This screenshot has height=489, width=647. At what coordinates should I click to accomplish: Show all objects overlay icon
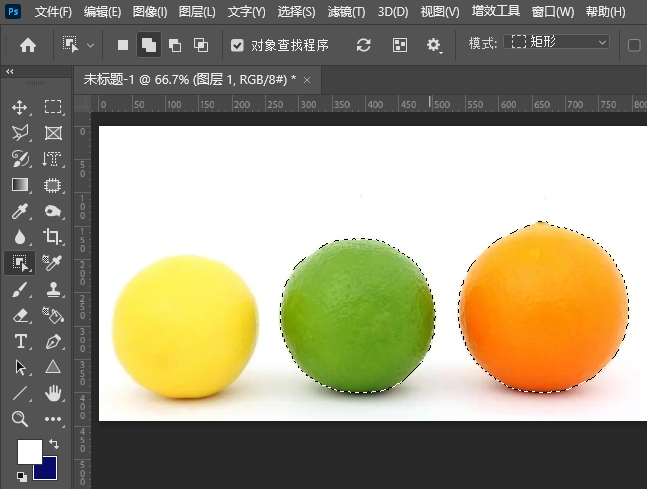point(400,45)
